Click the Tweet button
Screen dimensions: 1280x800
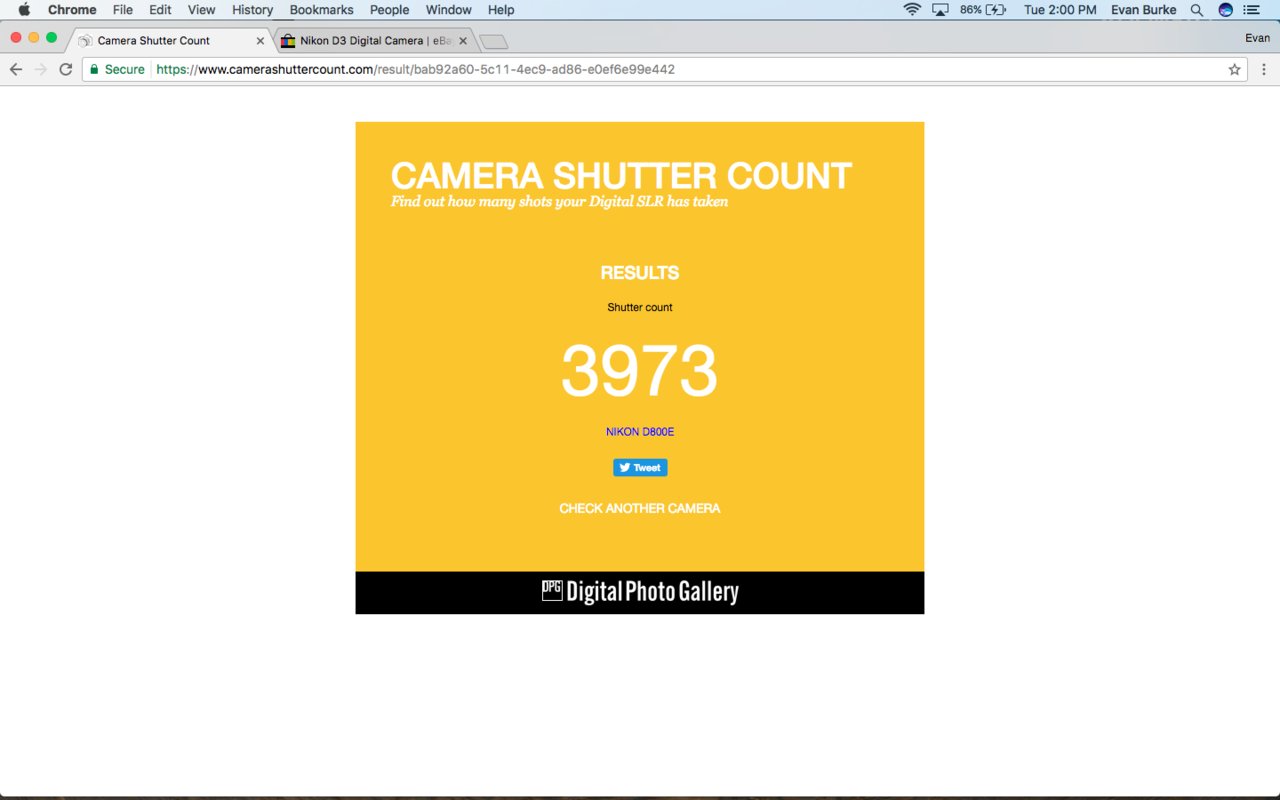click(640, 468)
